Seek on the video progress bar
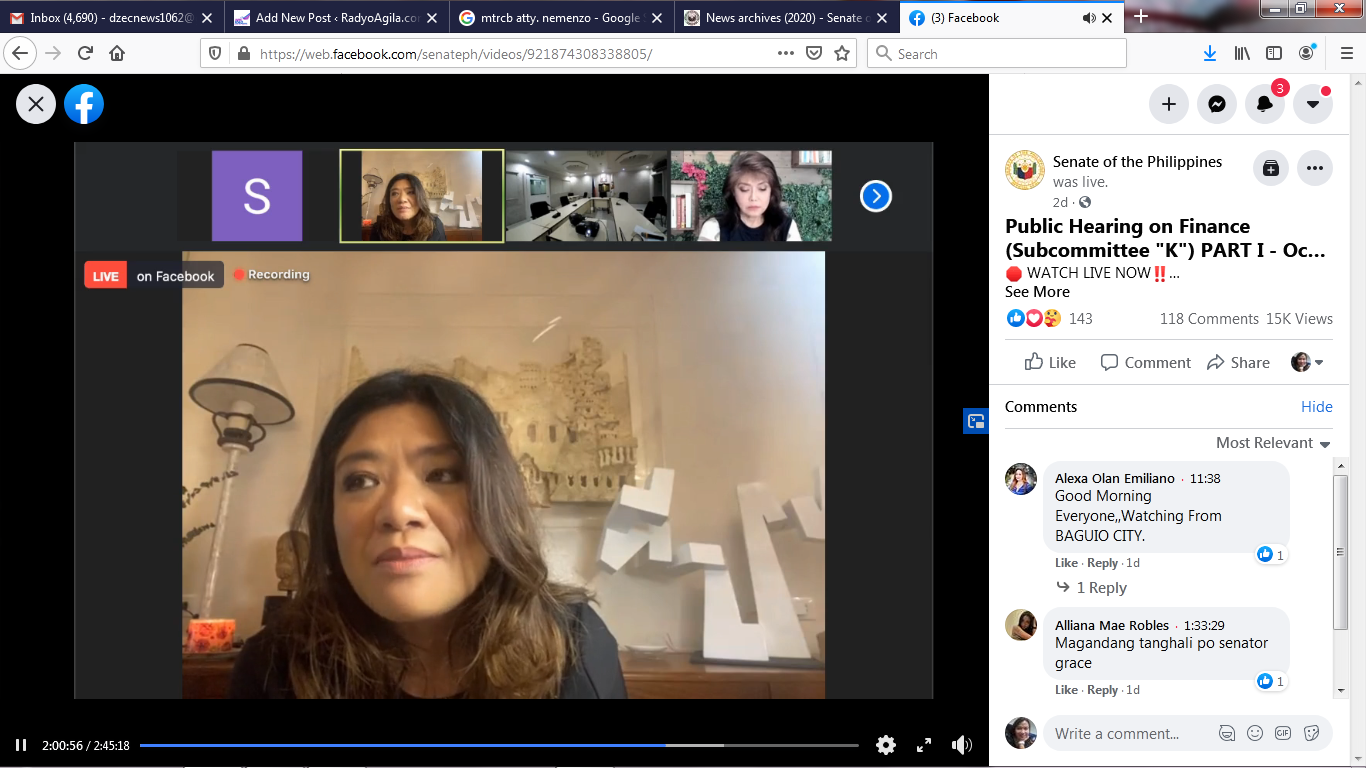The height and width of the screenshot is (768, 1366). tap(500, 745)
